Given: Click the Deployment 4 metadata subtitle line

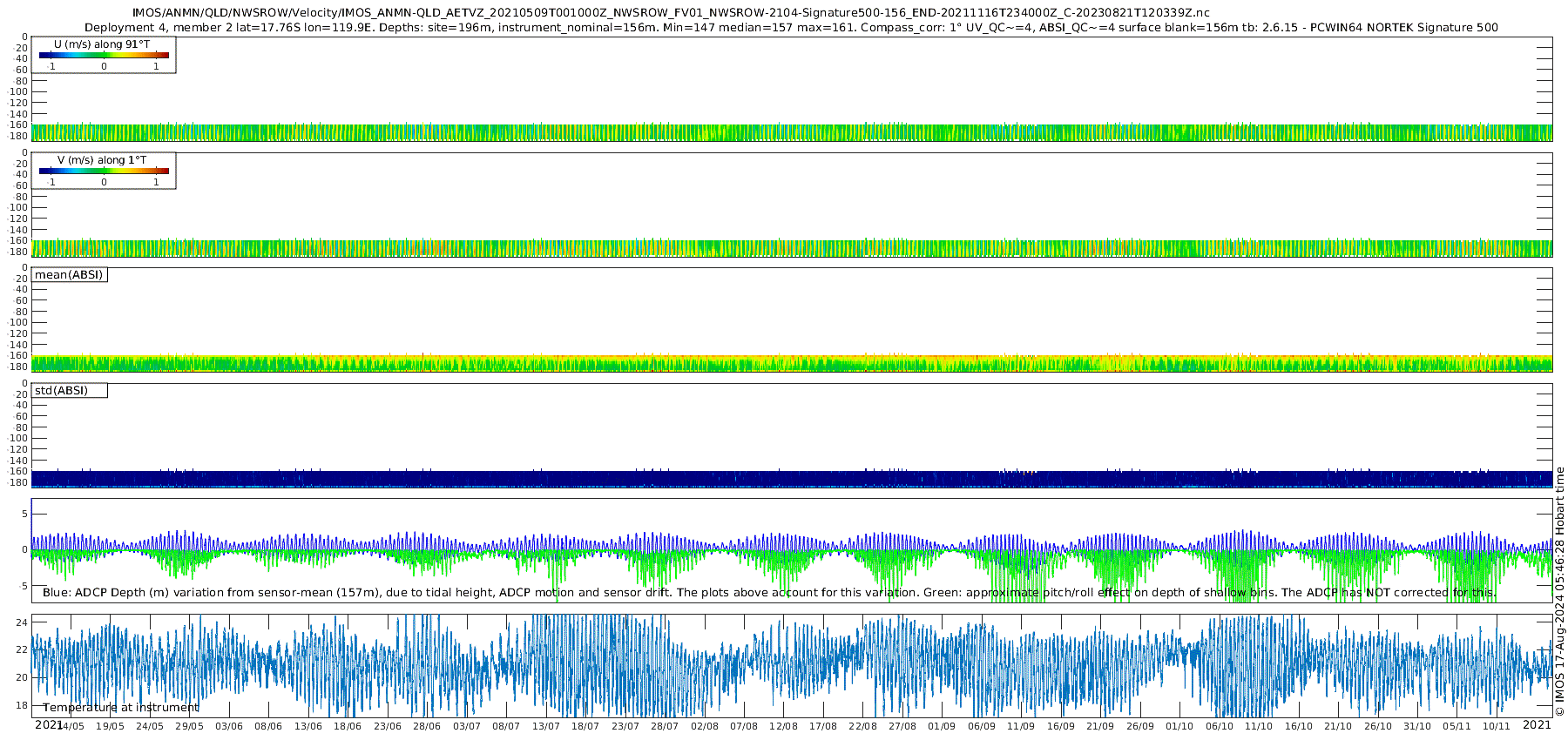Looking at the screenshot, I should [x=791, y=27].
